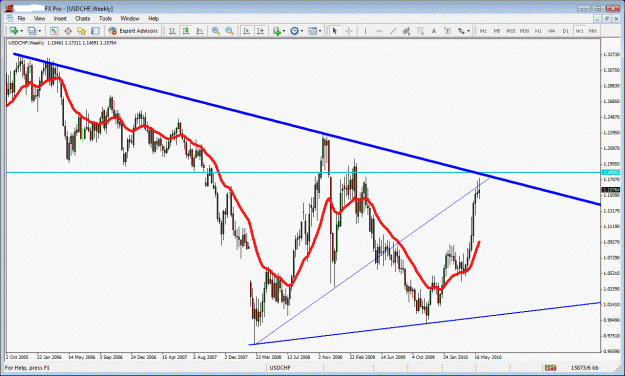
Task: Click the USDCHF,Weekly chart header text
Action: tap(27, 43)
